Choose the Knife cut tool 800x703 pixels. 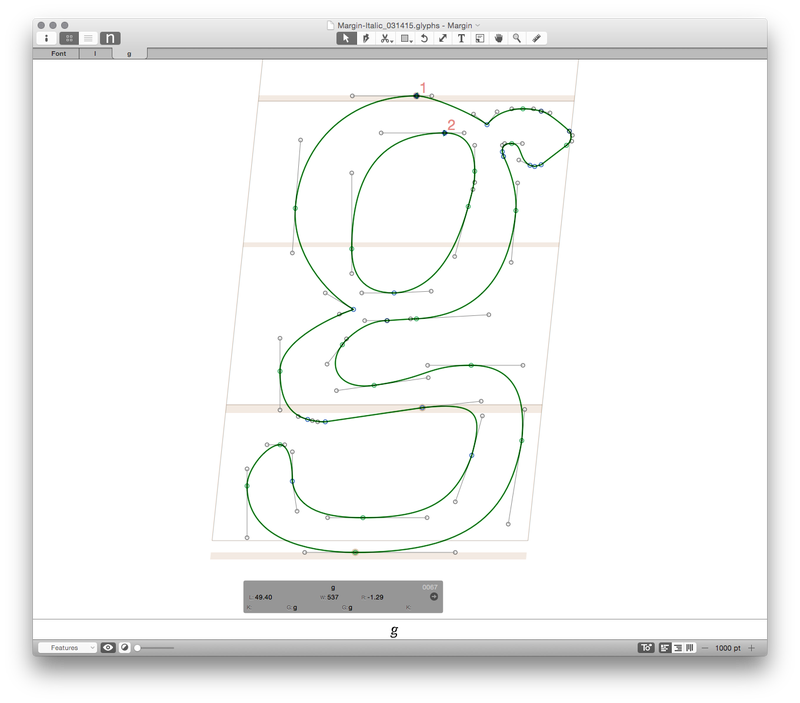click(x=384, y=38)
